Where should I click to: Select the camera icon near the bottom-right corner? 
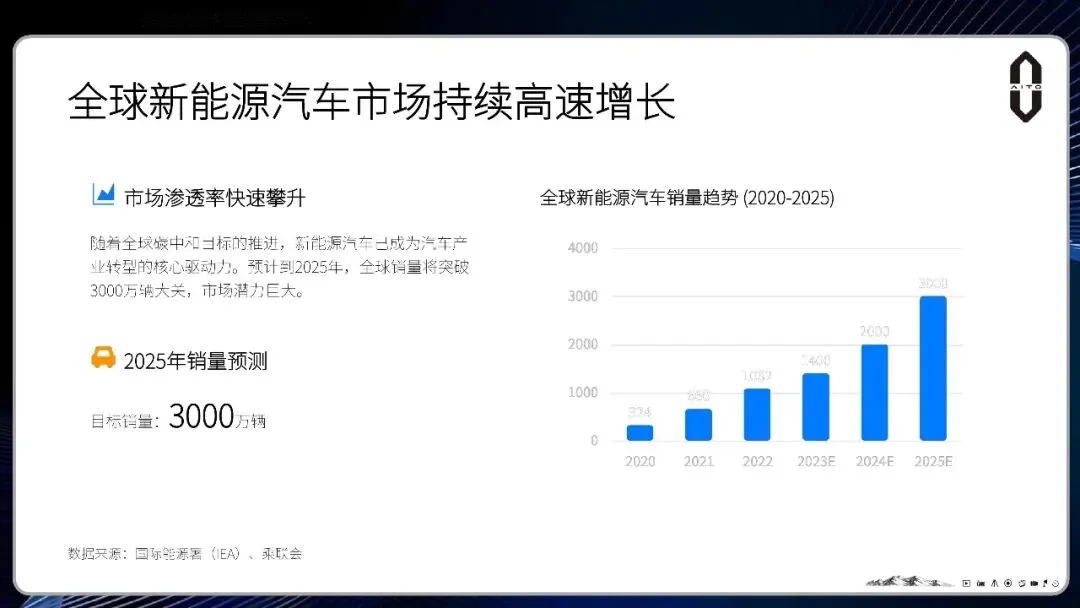tap(981, 582)
